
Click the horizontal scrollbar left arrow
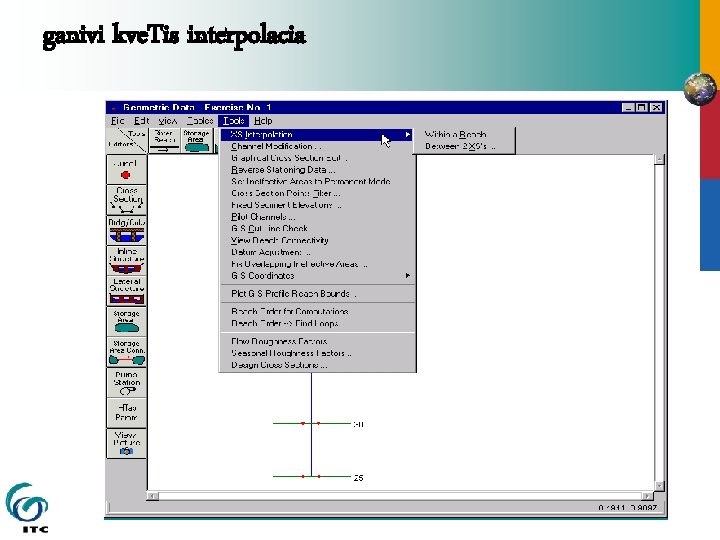[153, 496]
